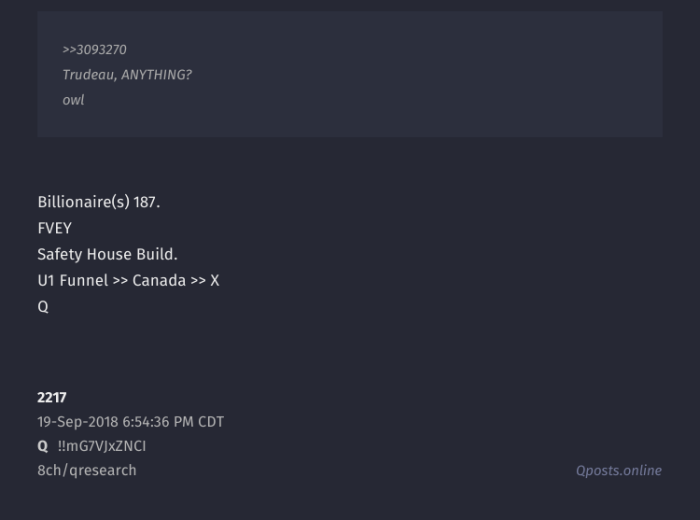Click the >>3093270 reply reference link
Image resolution: width=700 pixels, height=520 pixels.
tap(94, 49)
